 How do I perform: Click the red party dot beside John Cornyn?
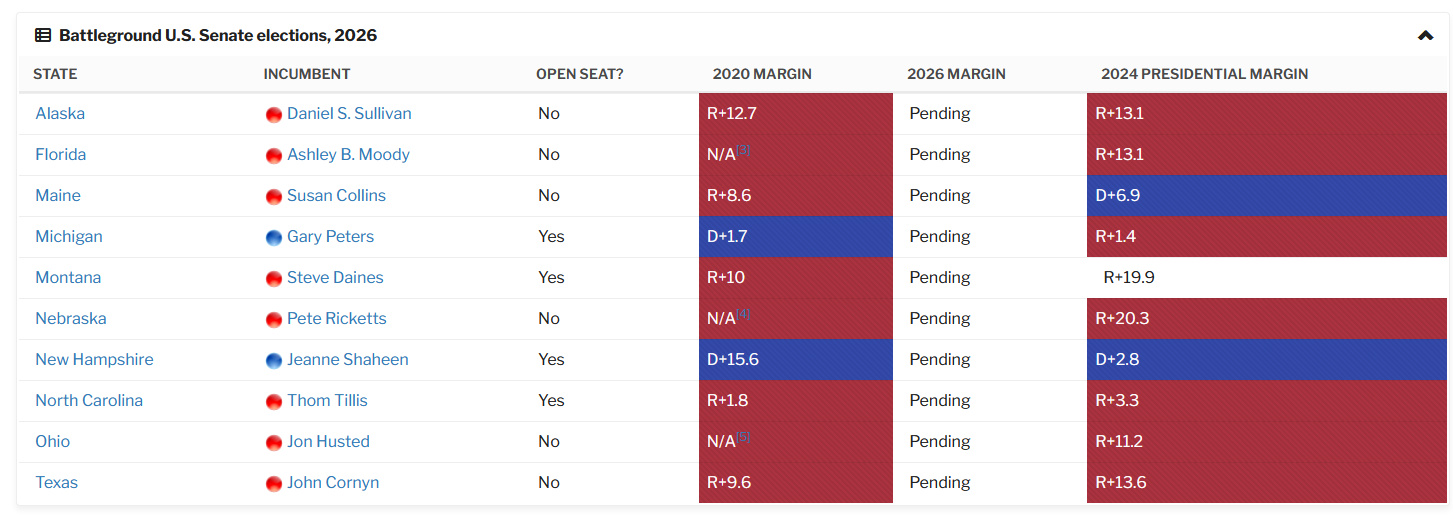pyautogui.click(x=273, y=483)
